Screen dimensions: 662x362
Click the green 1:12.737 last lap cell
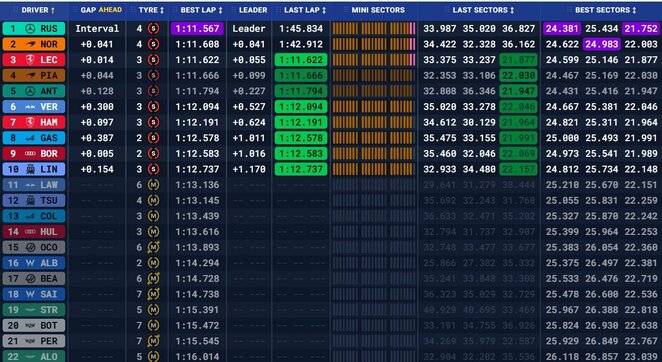(x=301, y=169)
